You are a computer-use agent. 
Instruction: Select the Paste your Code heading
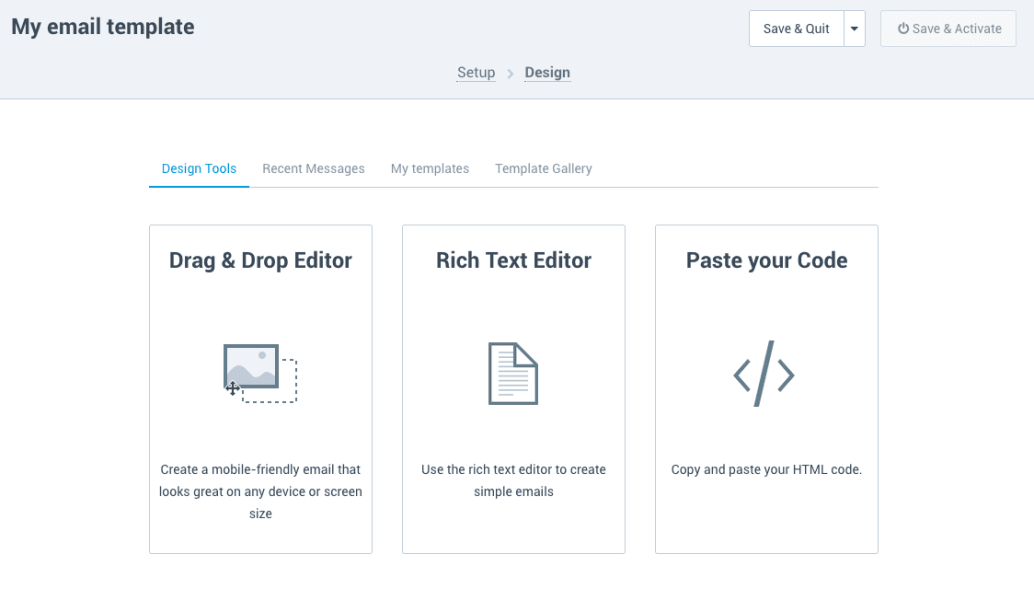click(766, 261)
